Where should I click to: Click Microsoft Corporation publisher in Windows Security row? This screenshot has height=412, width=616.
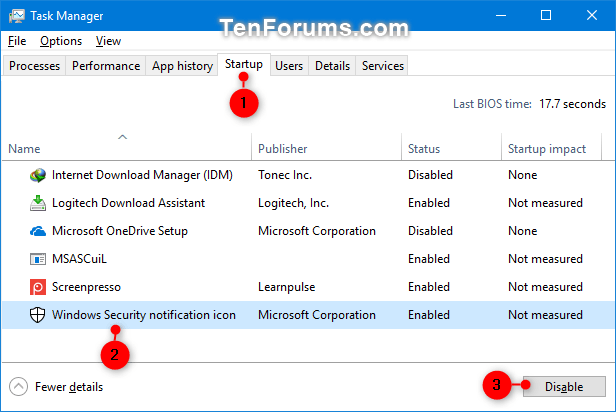[317, 315]
